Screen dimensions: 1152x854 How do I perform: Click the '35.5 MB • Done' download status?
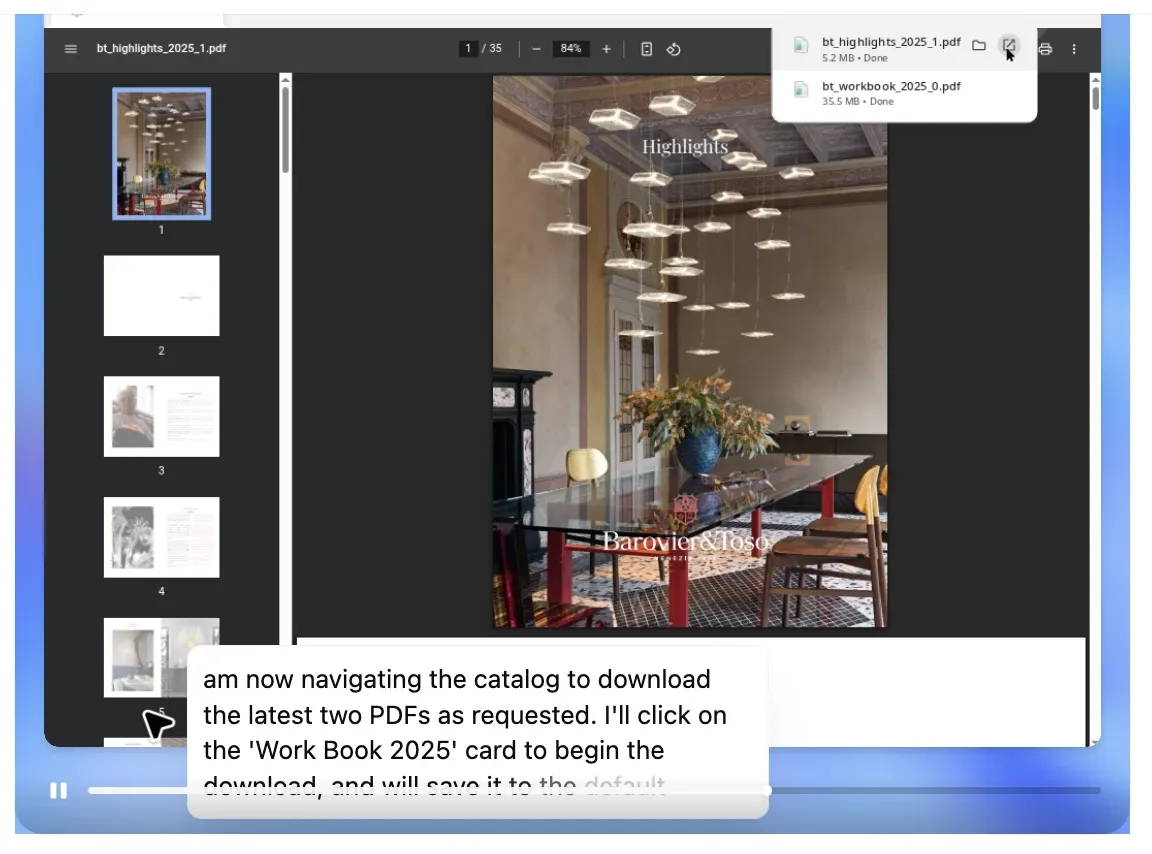click(857, 101)
